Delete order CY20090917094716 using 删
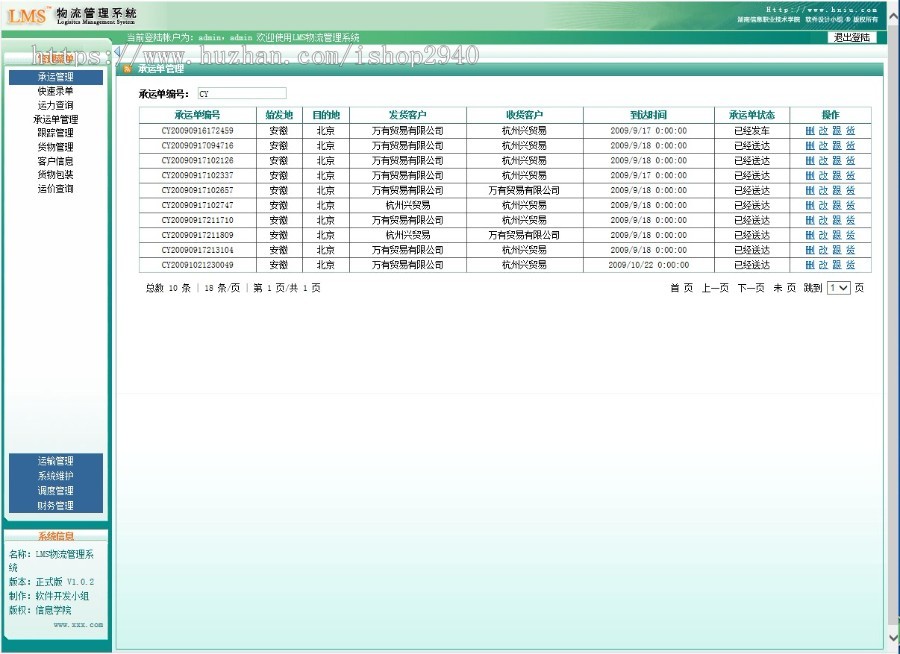Viewport: 900px width, 654px height. 810,145
